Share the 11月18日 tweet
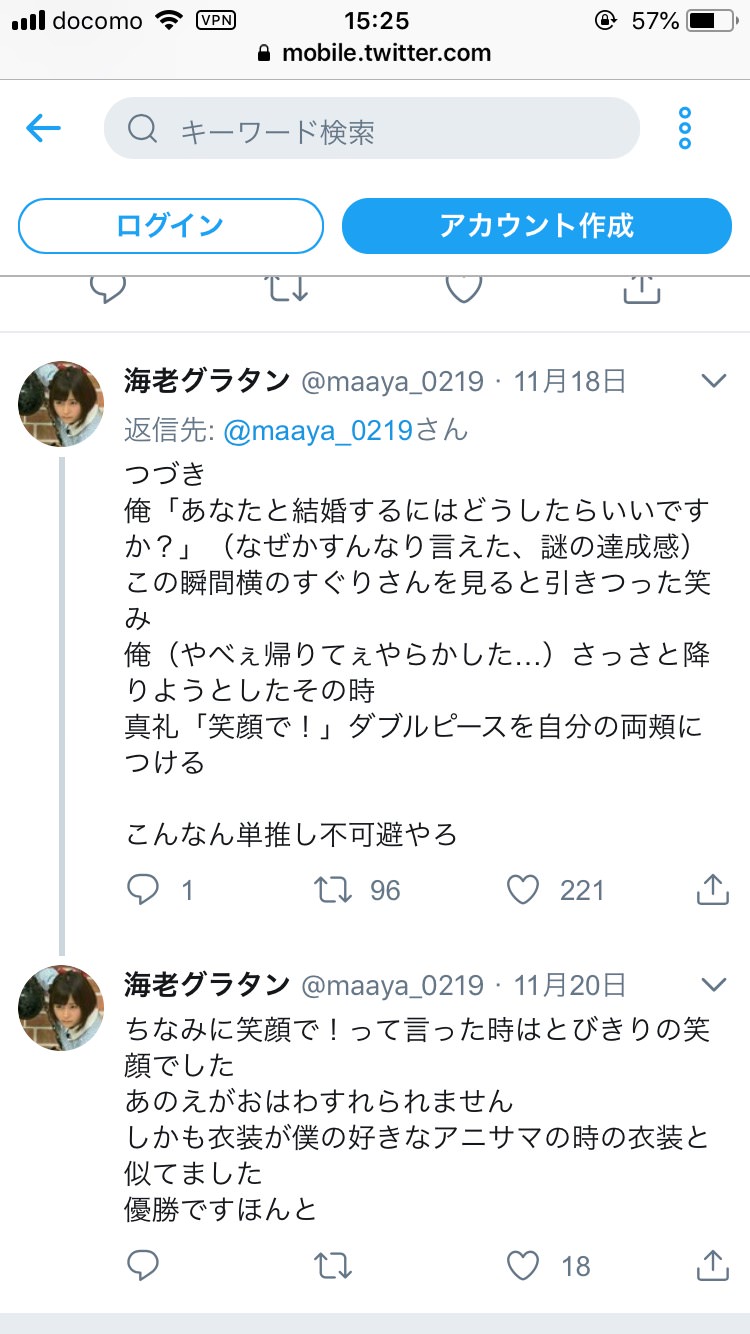The height and width of the screenshot is (1334, 750). (x=712, y=889)
